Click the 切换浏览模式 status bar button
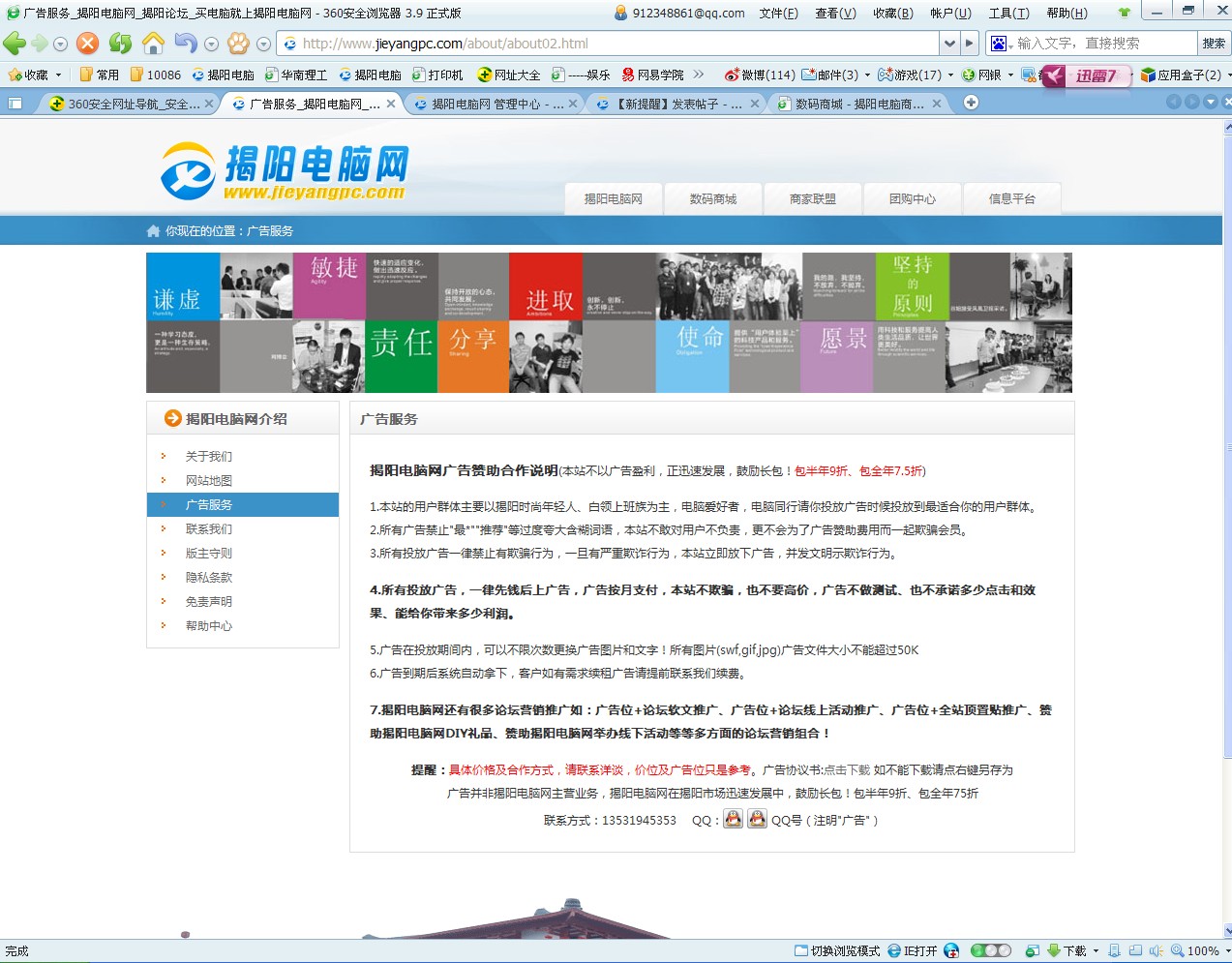The image size is (1232, 963). (837, 951)
